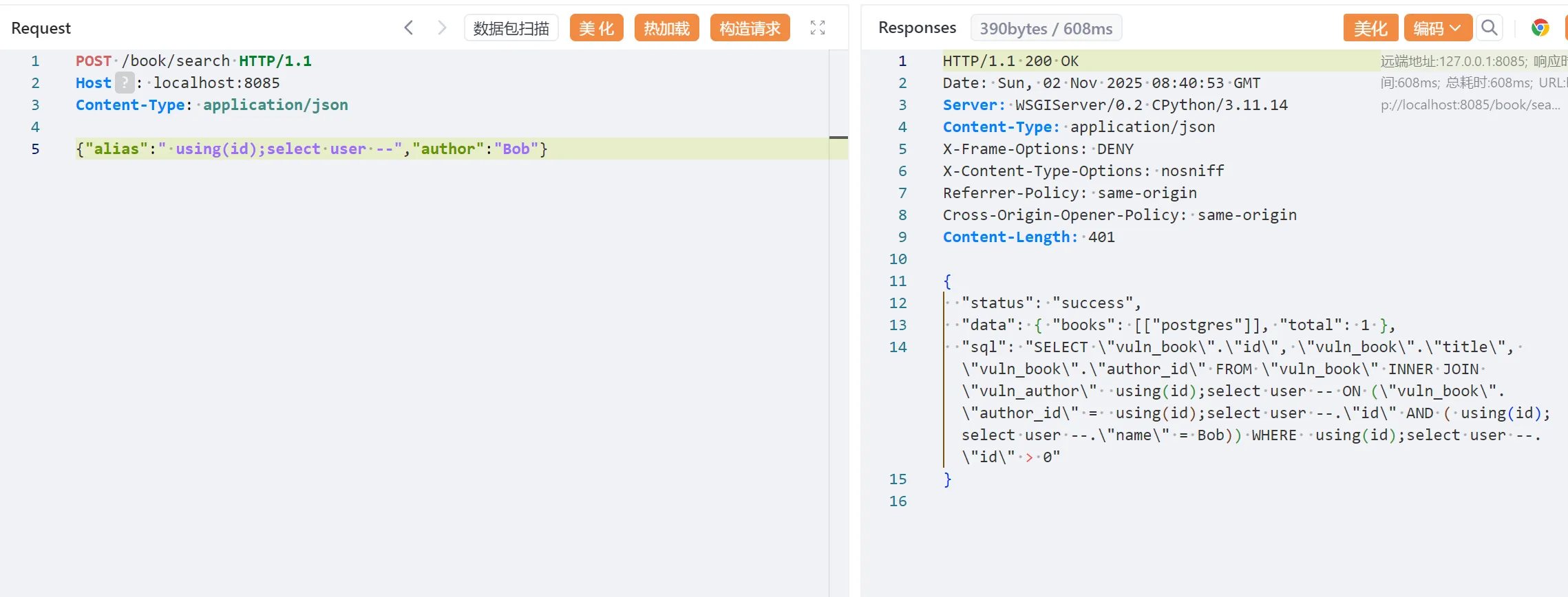Click the Responses panel title

click(x=917, y=28)
